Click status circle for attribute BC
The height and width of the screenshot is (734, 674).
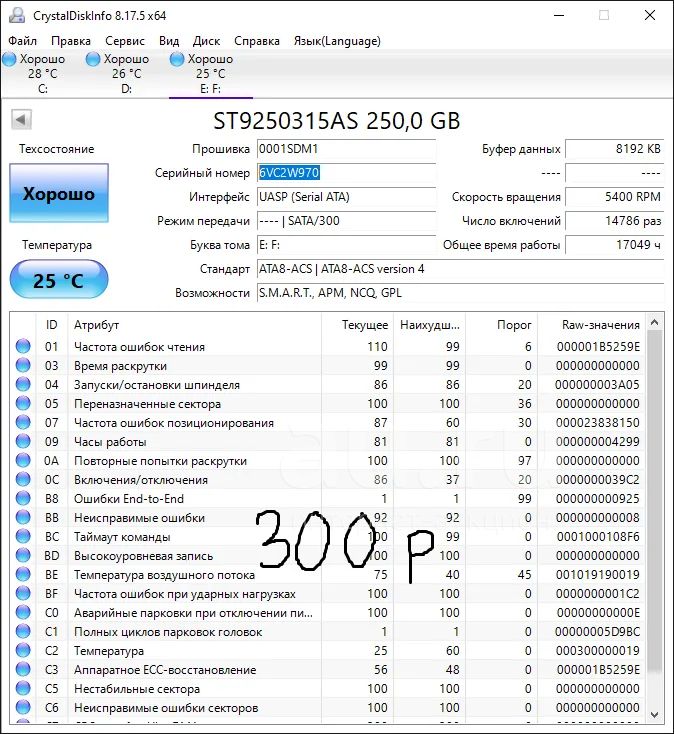[23, 536]
